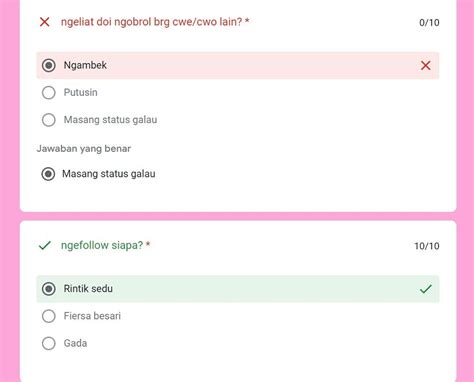Click the correct-answer Masang status galau radio
Screen dimensions: 474x382
(x=48, y=174)
